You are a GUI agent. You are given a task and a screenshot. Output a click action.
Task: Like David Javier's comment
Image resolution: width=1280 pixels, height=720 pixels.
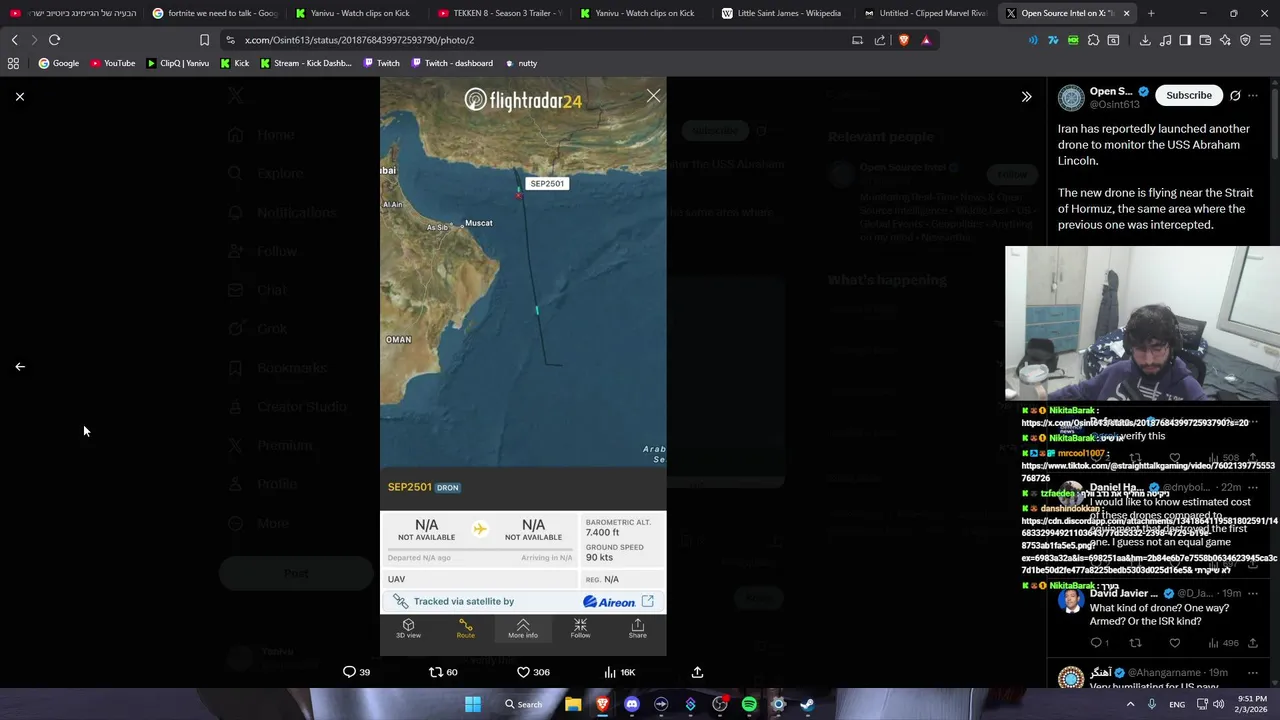point(1175,643)
